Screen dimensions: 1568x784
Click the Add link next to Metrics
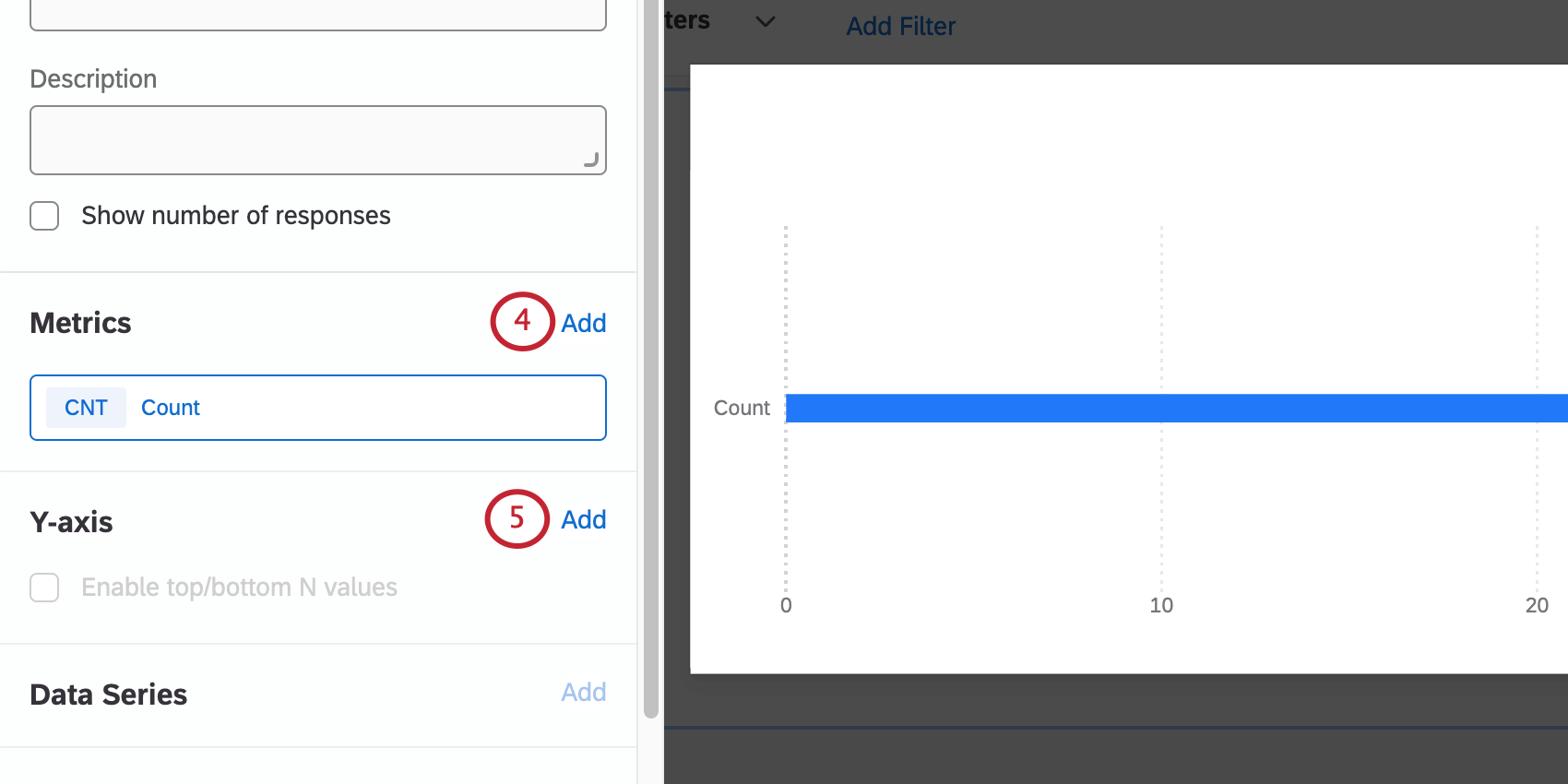tap(583, 322)
